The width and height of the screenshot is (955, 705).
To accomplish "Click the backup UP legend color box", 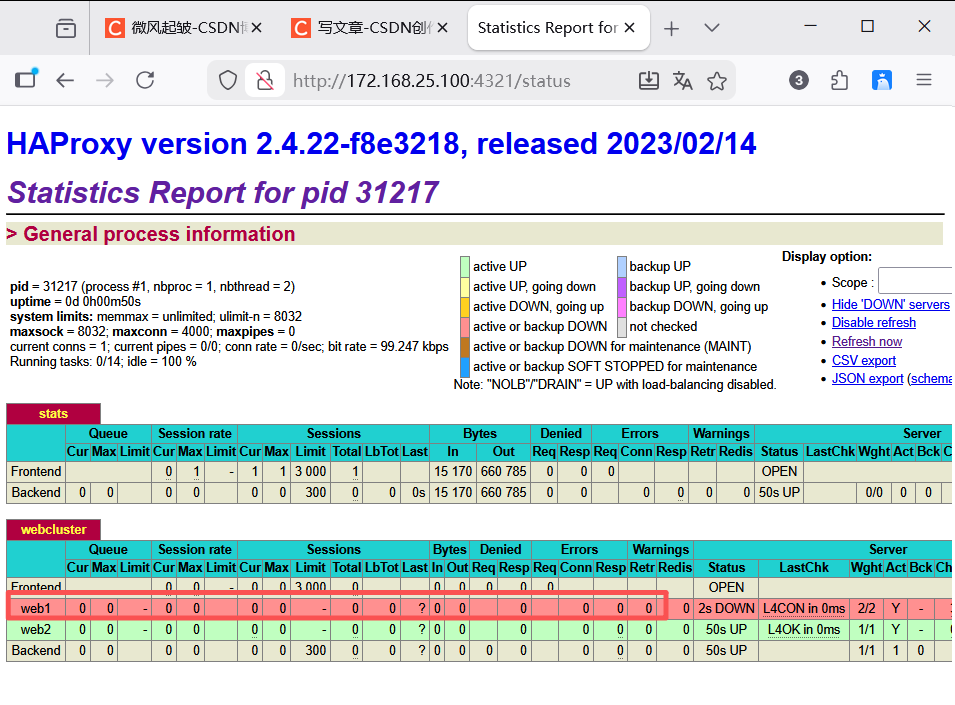I will click(622, 266).
